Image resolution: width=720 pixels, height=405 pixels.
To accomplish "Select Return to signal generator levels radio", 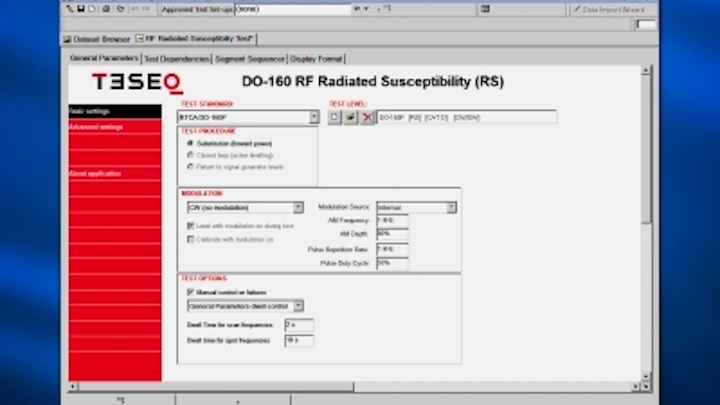I will 190,167.
